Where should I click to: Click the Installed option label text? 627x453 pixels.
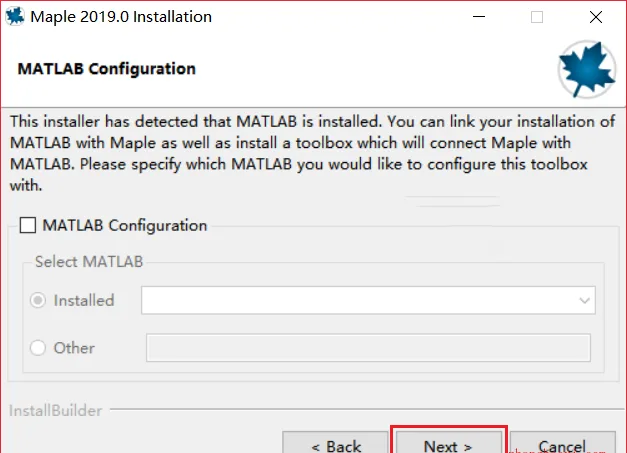pos(84,300)
